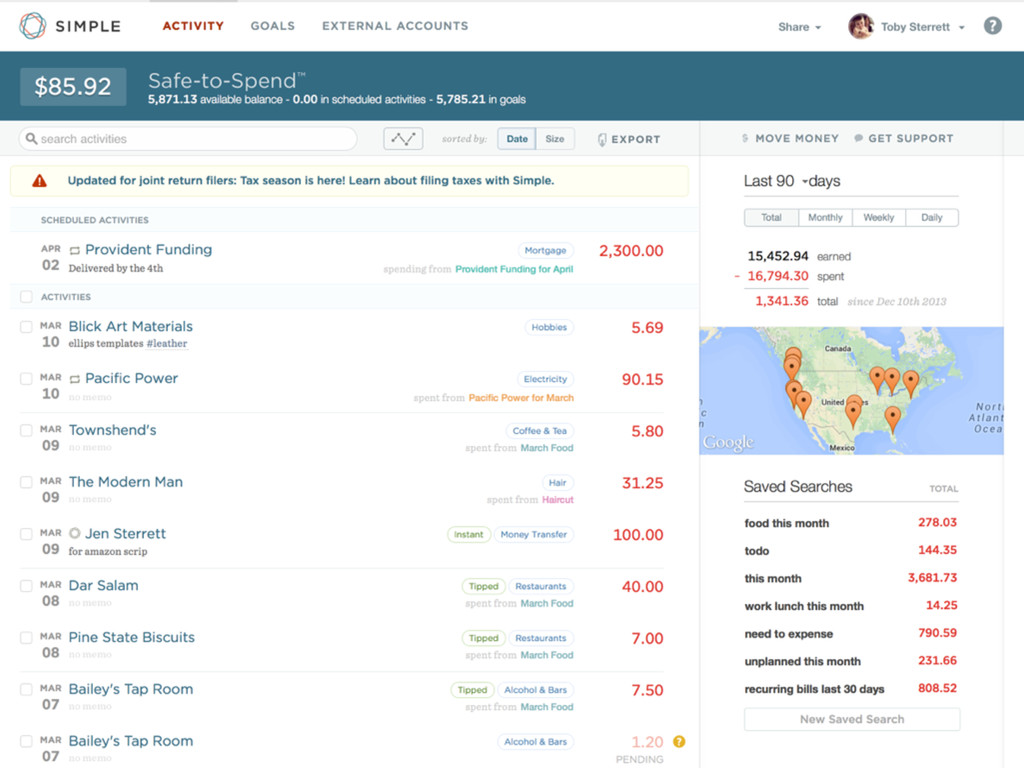Image resolution: width=1024 pixels, height=768 pixels.
Task: Click the Simple logo icon
Action: point(32,26)
